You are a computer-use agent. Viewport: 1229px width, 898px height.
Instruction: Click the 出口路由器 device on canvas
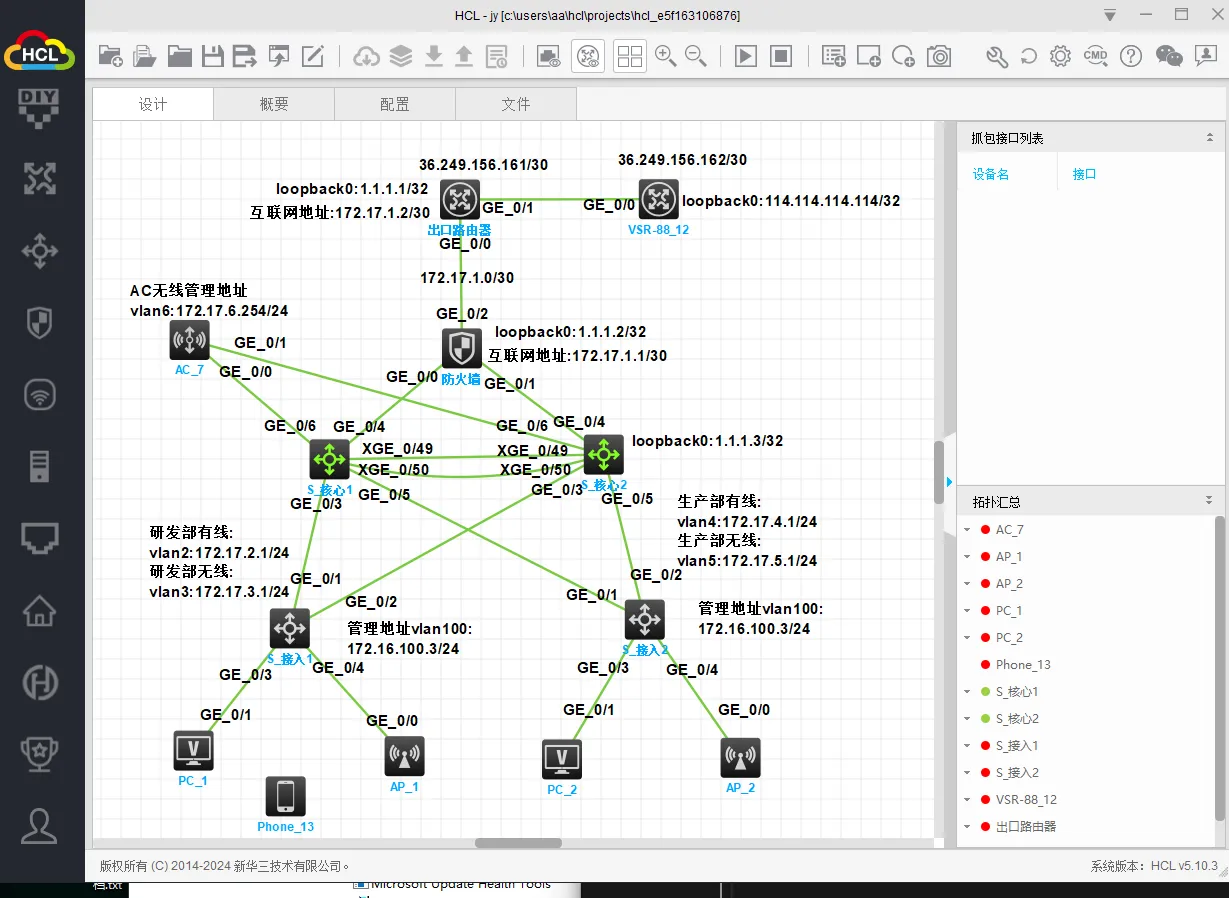tap(461, 200)
